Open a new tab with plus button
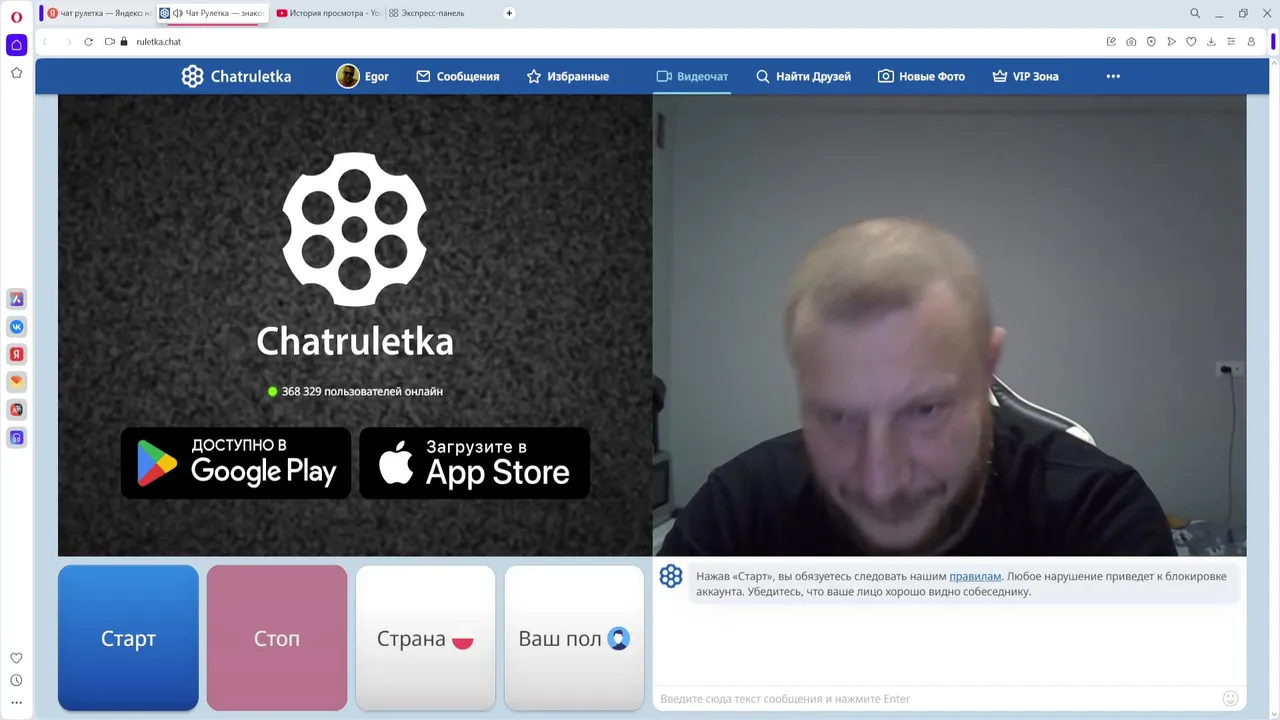 [x=509, y=13]
